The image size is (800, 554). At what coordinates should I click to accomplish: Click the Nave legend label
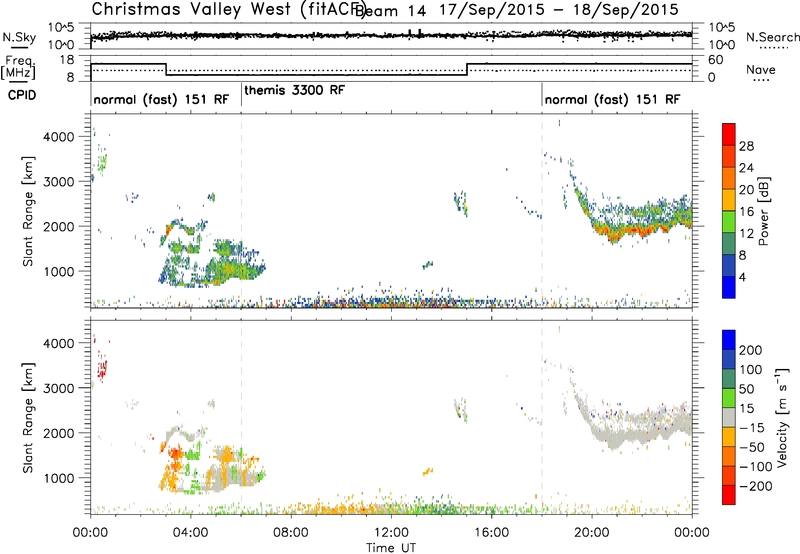click(x=761, y=70)
